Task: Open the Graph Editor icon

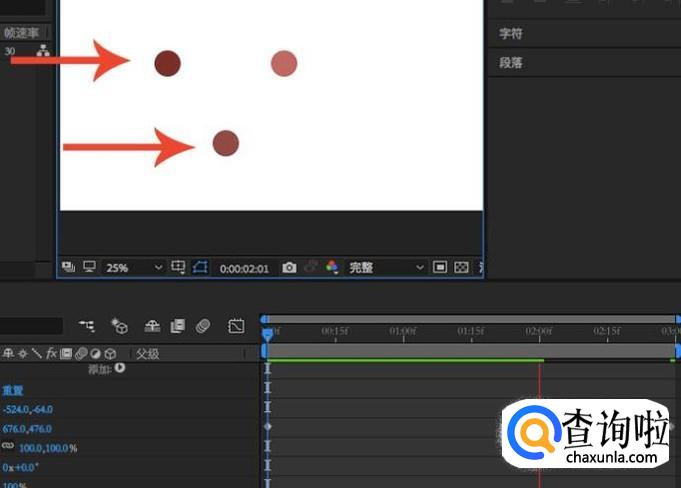Action: pyautogui.click(x=236, y=326)
